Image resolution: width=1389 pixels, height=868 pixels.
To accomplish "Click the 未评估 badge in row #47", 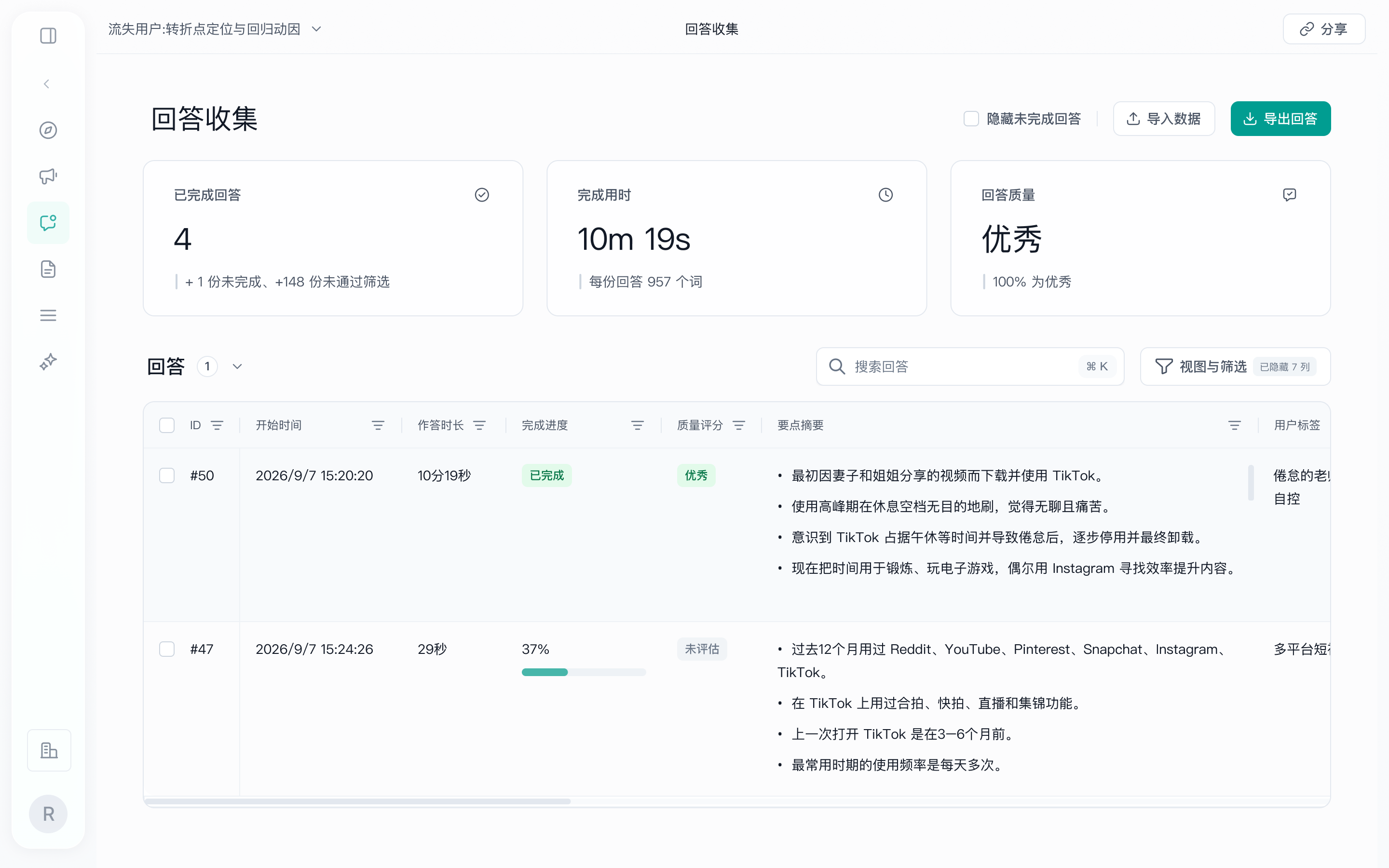I will point(701,649).
